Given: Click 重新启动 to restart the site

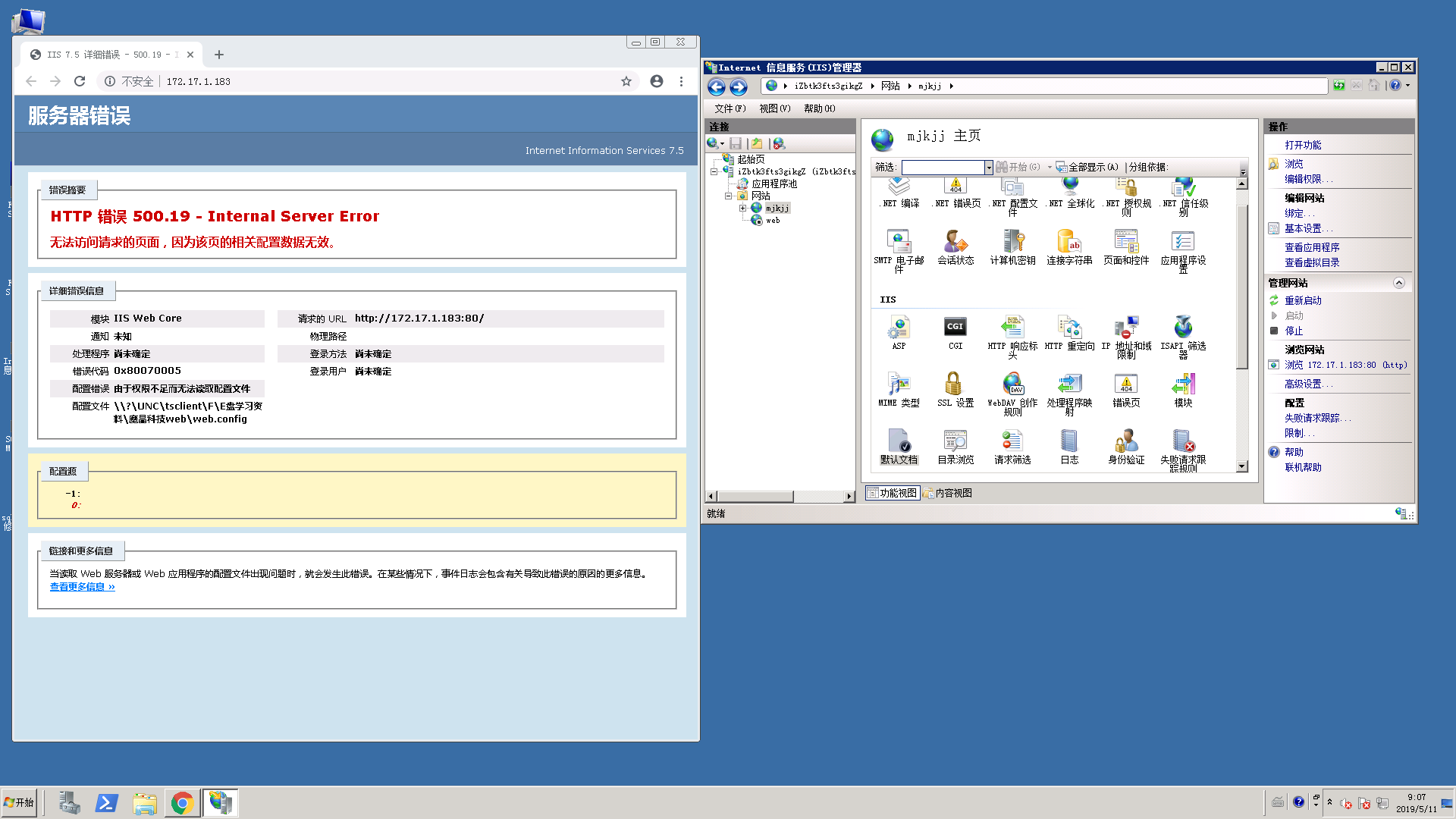Looking at the screenshot, I should 1303,300.
